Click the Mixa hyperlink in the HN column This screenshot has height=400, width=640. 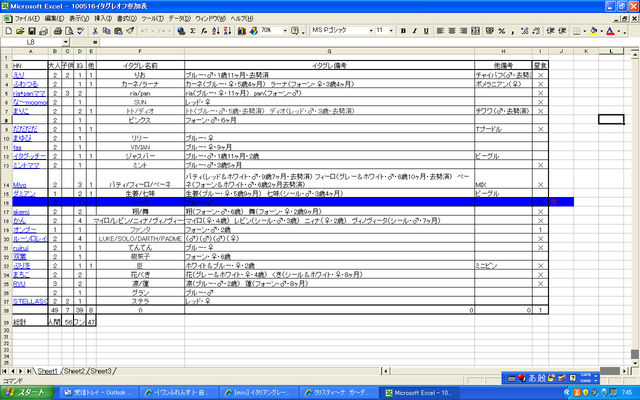pos(20,185)
